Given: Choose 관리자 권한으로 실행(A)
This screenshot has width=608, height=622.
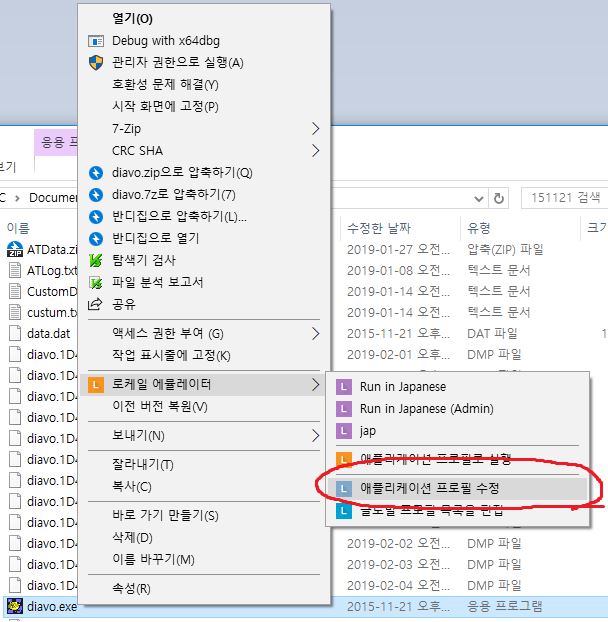Looking at the screenshot, I should [205, 63].
